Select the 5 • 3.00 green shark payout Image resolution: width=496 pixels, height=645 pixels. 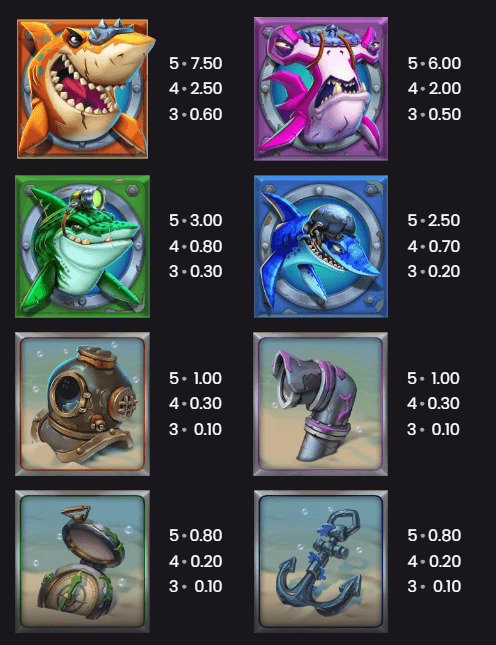[x=195, y=220]
